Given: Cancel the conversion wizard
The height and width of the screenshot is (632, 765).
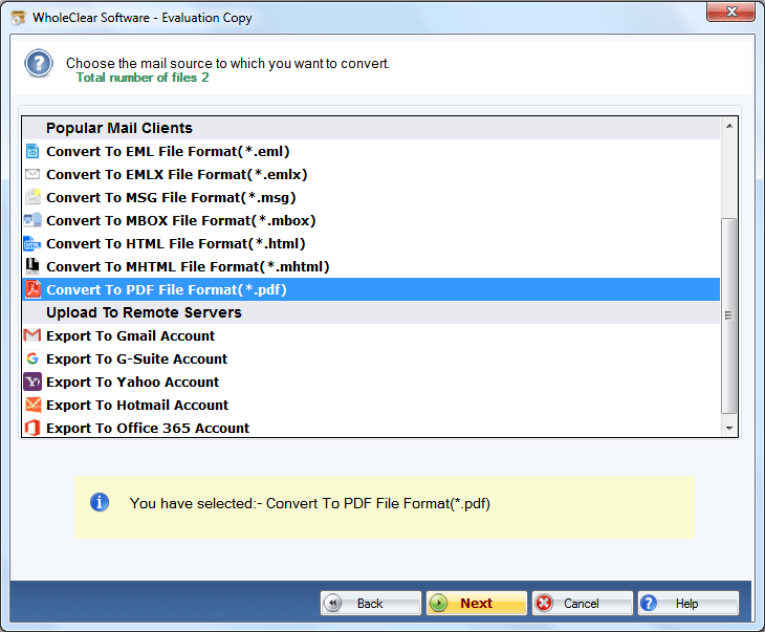Looking at the screenshot, I should [582, 603].
